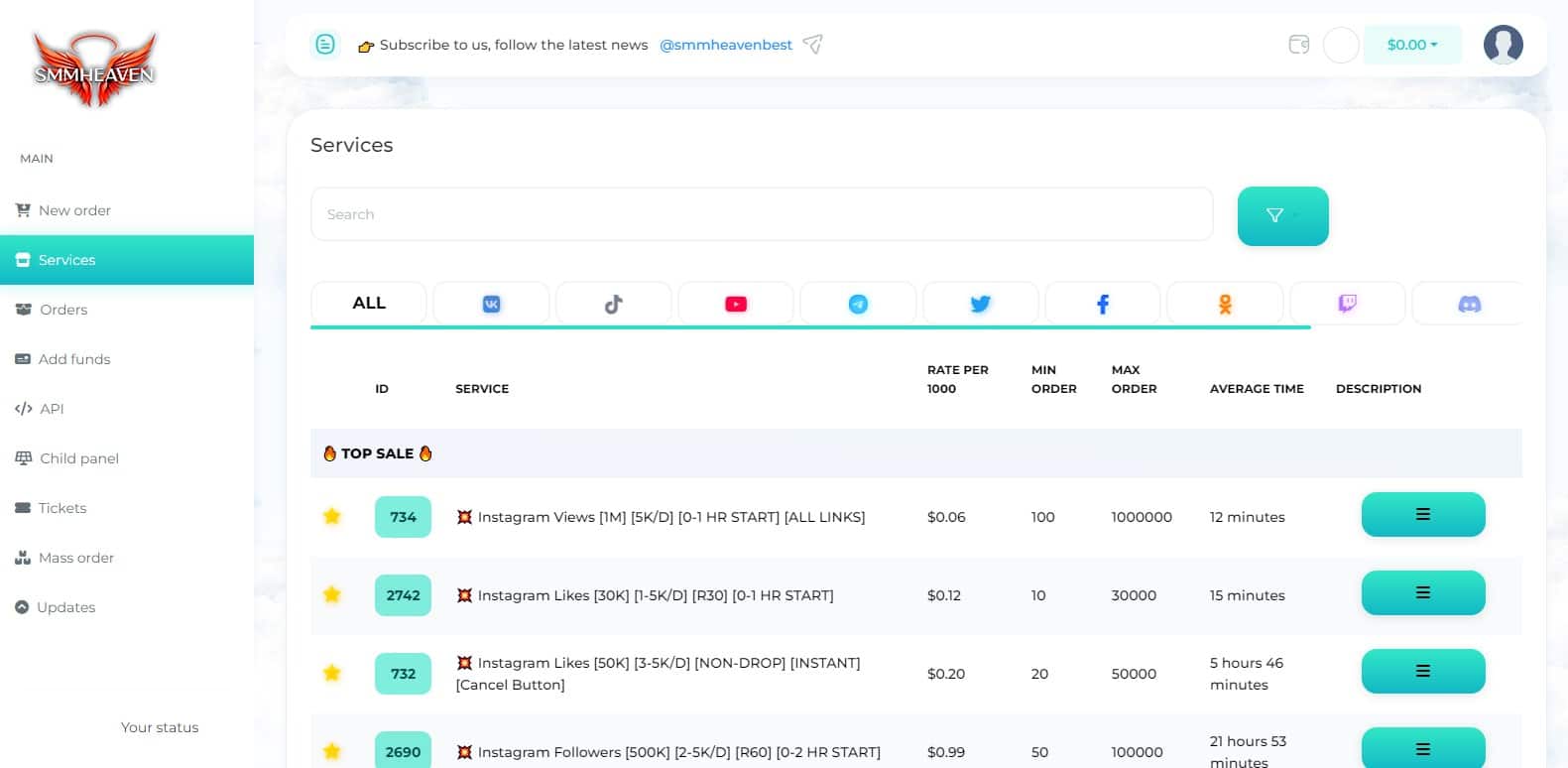The width and height of the screenshot is (1568, 768).
Task: Toggle favorite star for service 734
Action: (332, 516)
